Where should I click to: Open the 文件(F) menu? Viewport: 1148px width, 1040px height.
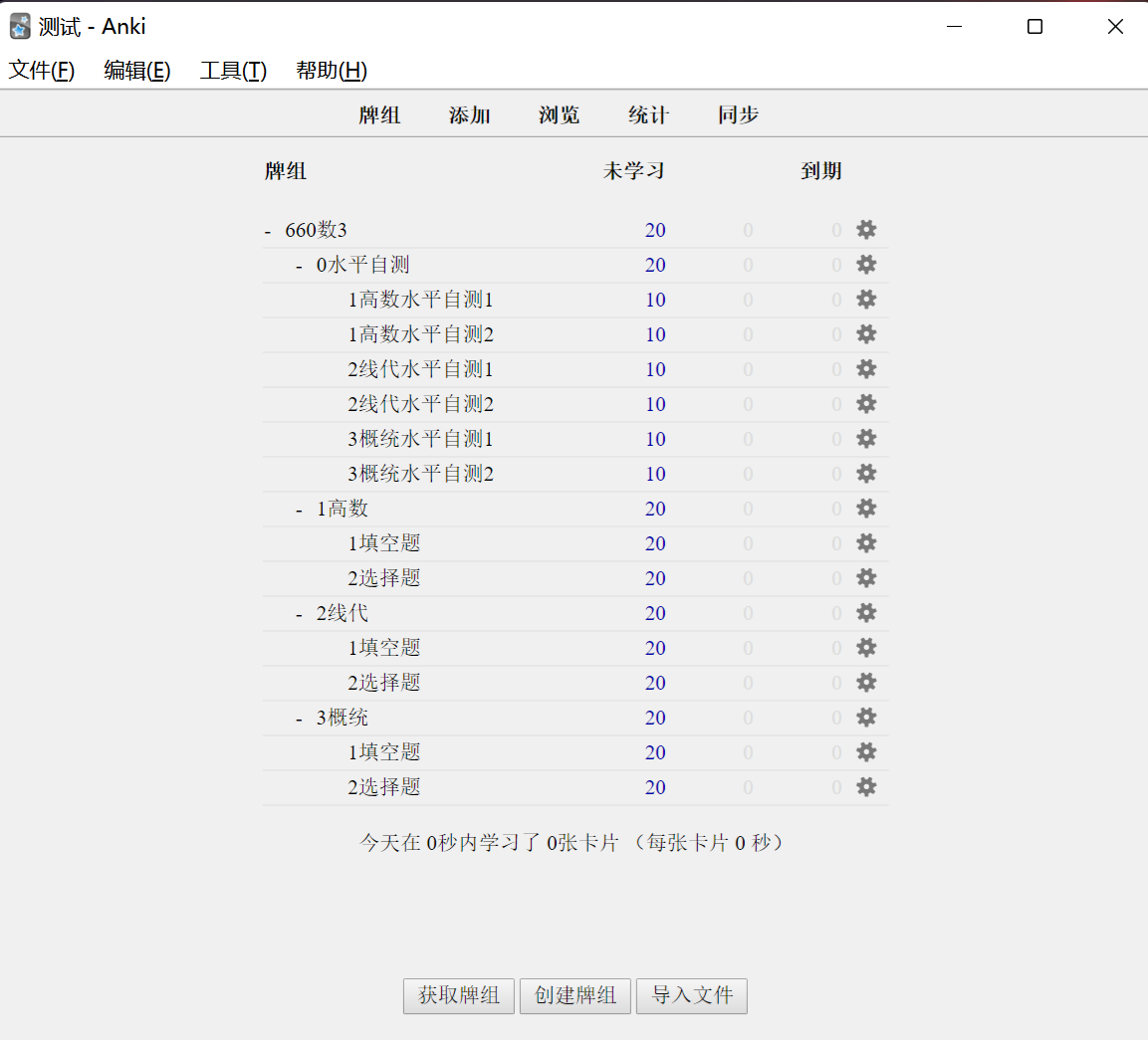coord(42,71)
